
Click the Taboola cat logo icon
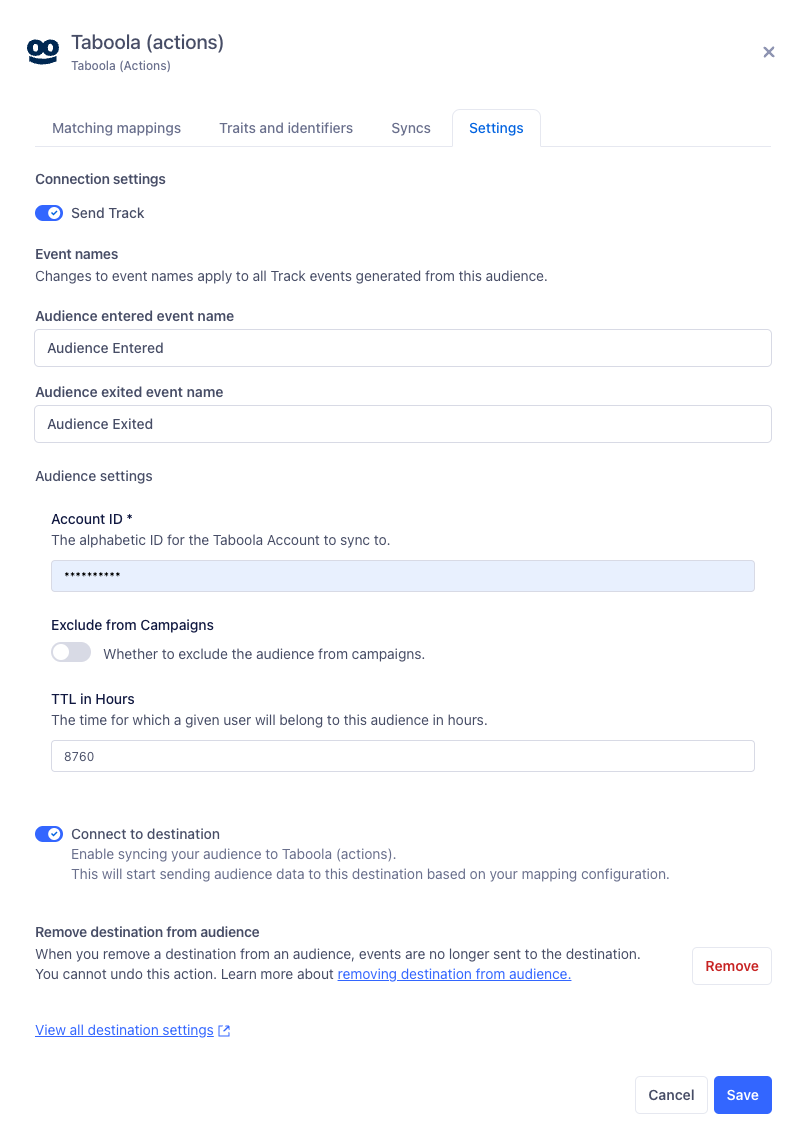coord(42,50)
